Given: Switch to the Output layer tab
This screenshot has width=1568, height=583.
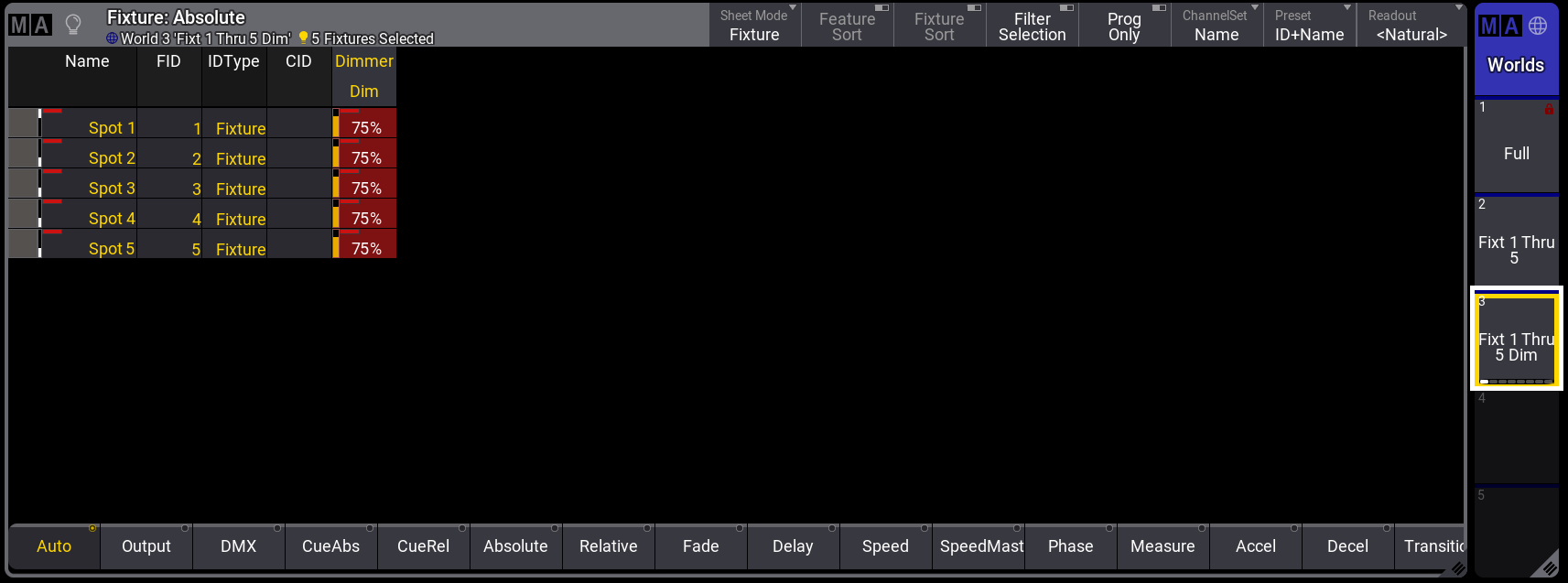Looking at the screenshot, I should tap(146, 546).
